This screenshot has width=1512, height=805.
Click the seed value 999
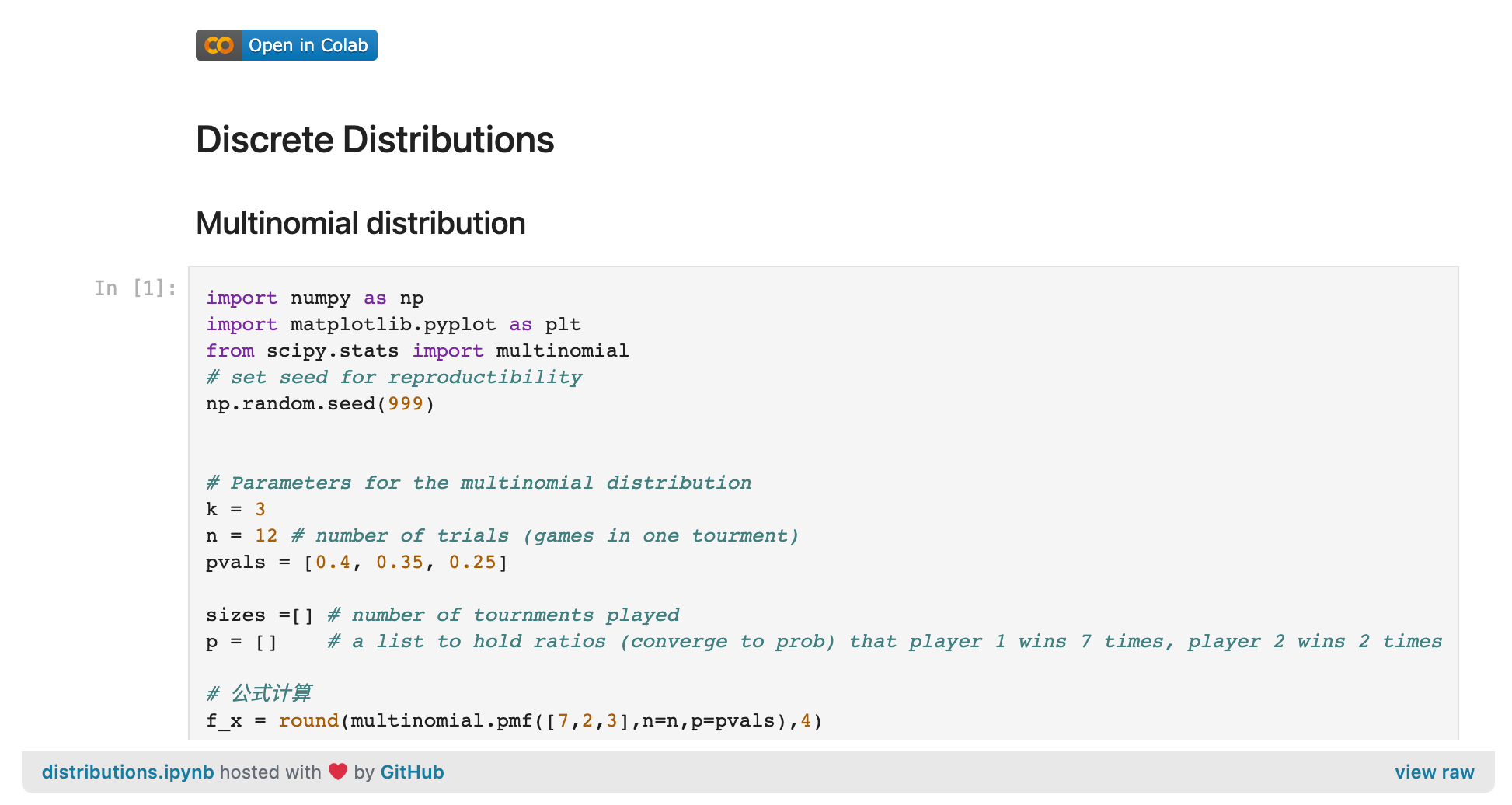405,404
